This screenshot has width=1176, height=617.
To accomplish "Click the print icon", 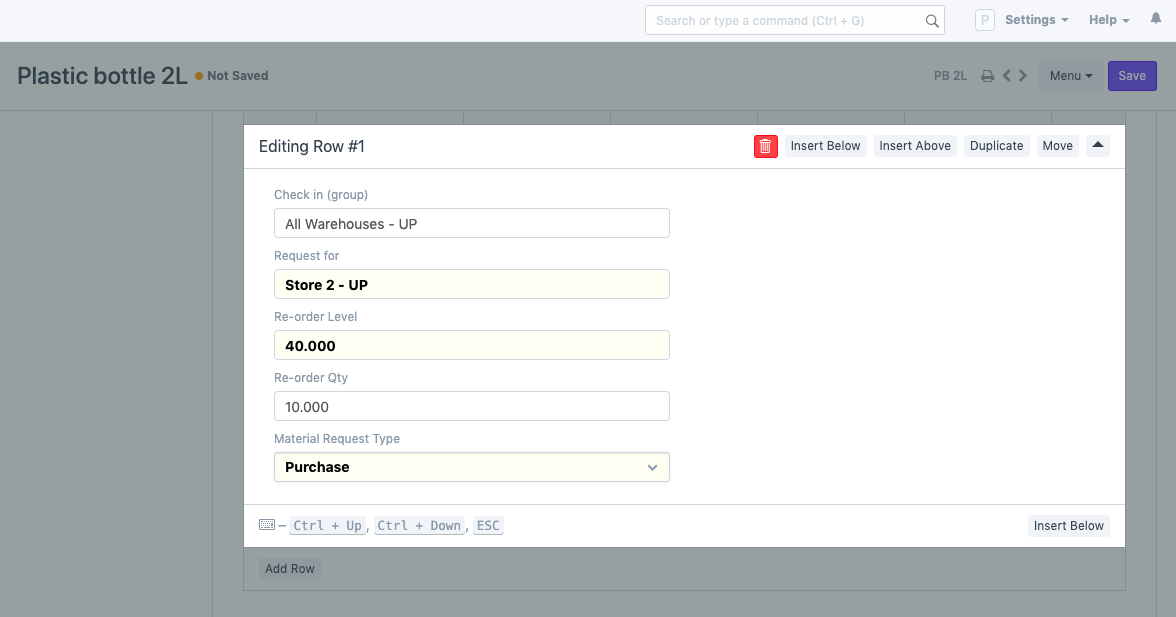I will point(987,76).
